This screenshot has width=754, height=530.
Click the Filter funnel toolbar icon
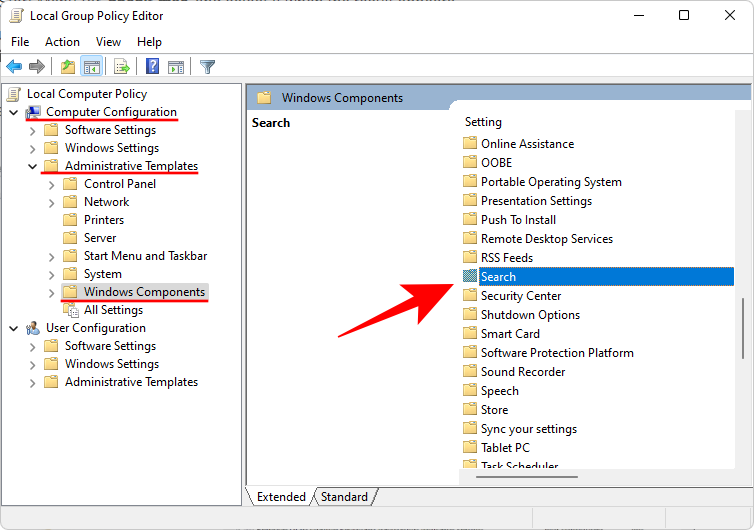[207, 67]
